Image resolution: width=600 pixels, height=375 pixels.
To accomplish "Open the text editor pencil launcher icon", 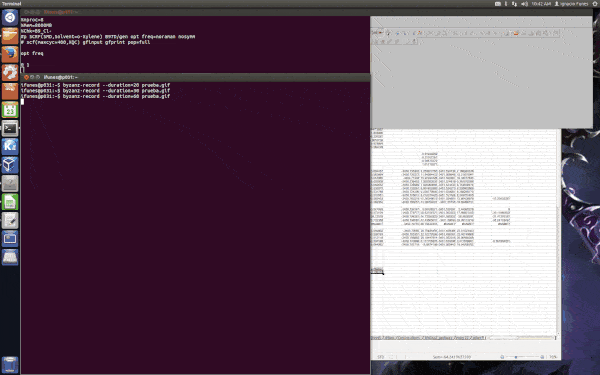I will 10,220.
